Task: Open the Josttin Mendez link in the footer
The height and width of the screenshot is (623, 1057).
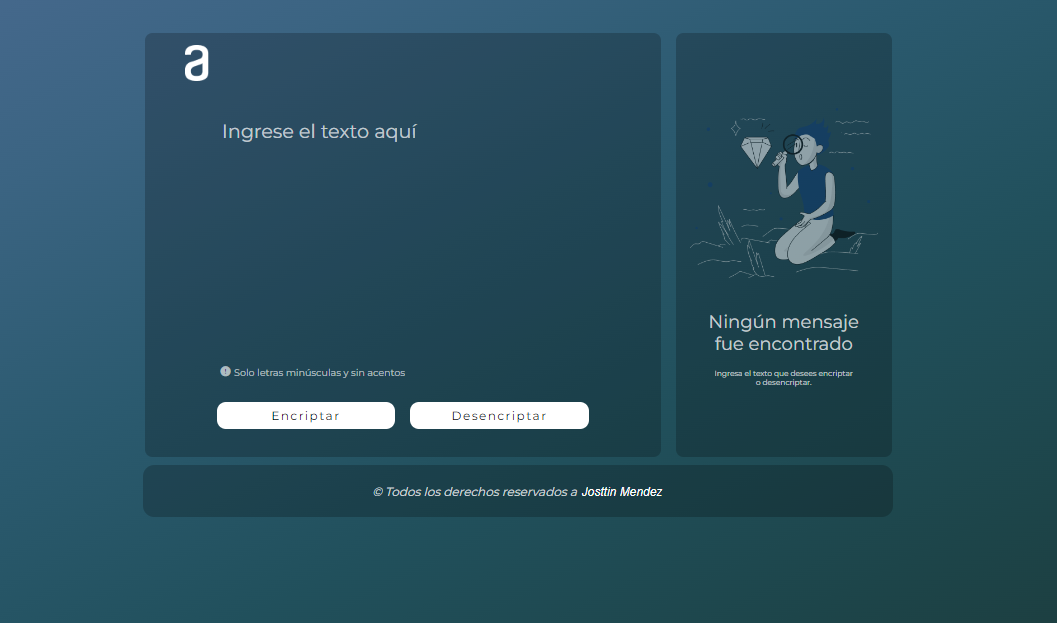Action: click(621, 492)
